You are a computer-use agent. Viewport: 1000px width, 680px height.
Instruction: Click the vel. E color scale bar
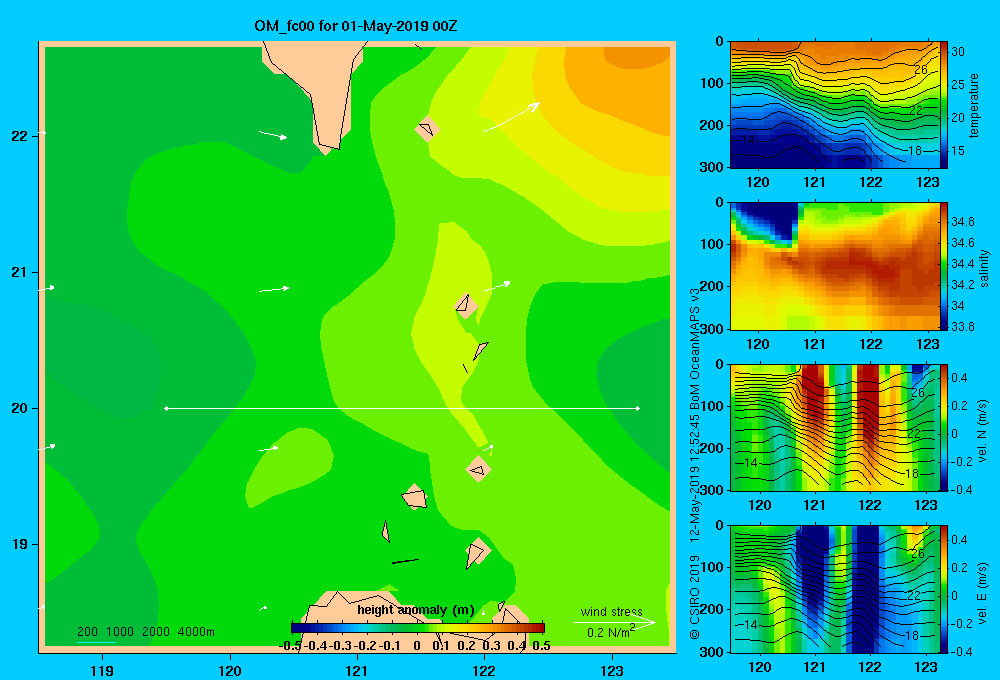click(944, 589)
